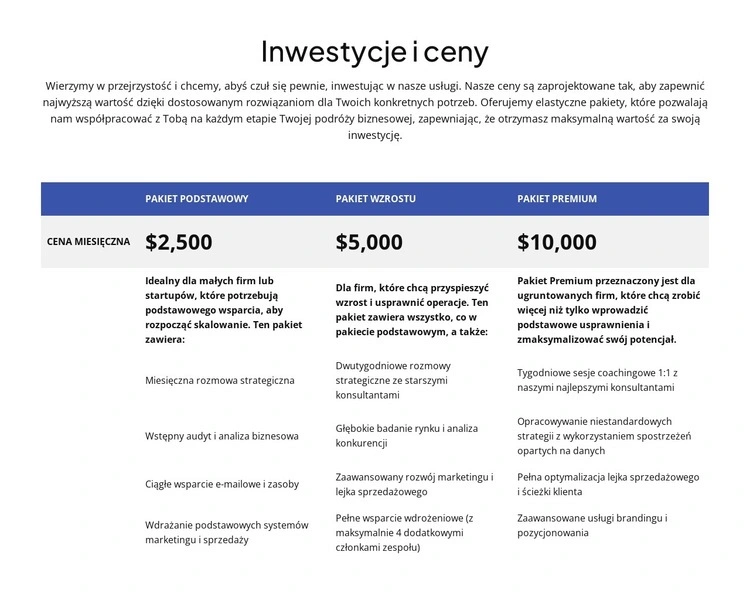Select the Pakiet Podstawowy column header
Viewport: 750px width, 596px height.
[197, 199]
